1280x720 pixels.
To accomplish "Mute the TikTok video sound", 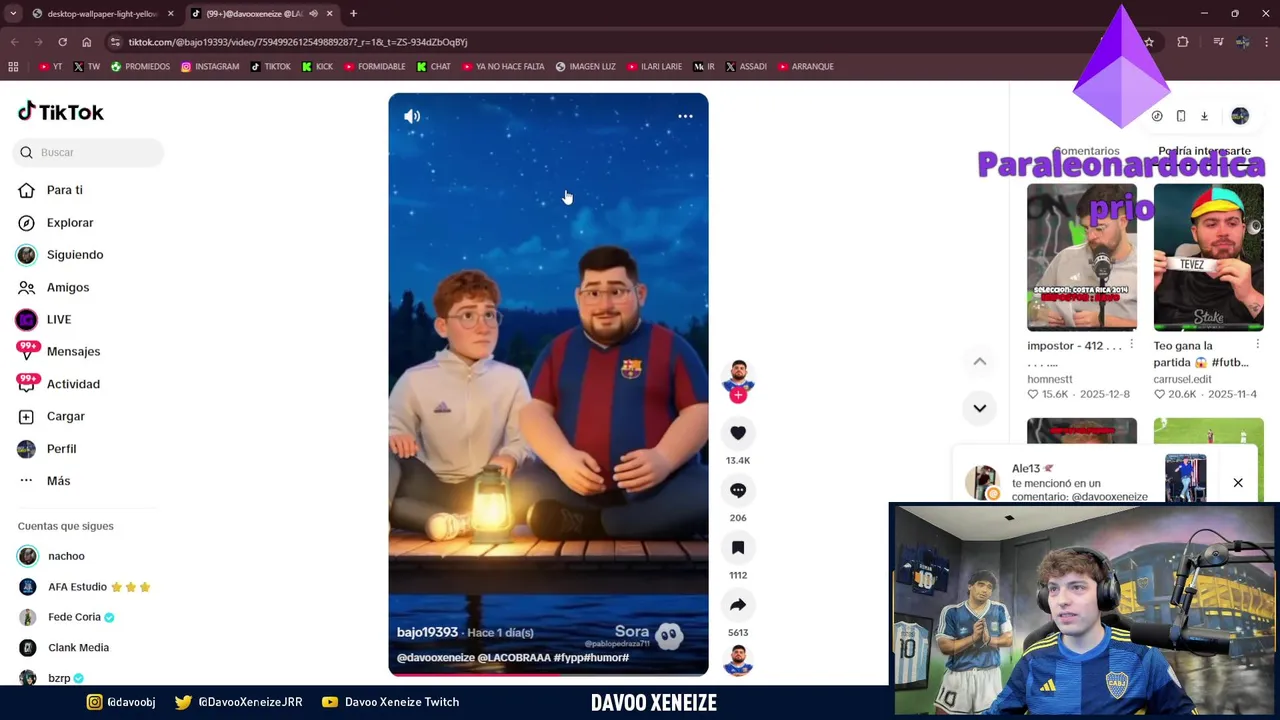I will [412, 116].
